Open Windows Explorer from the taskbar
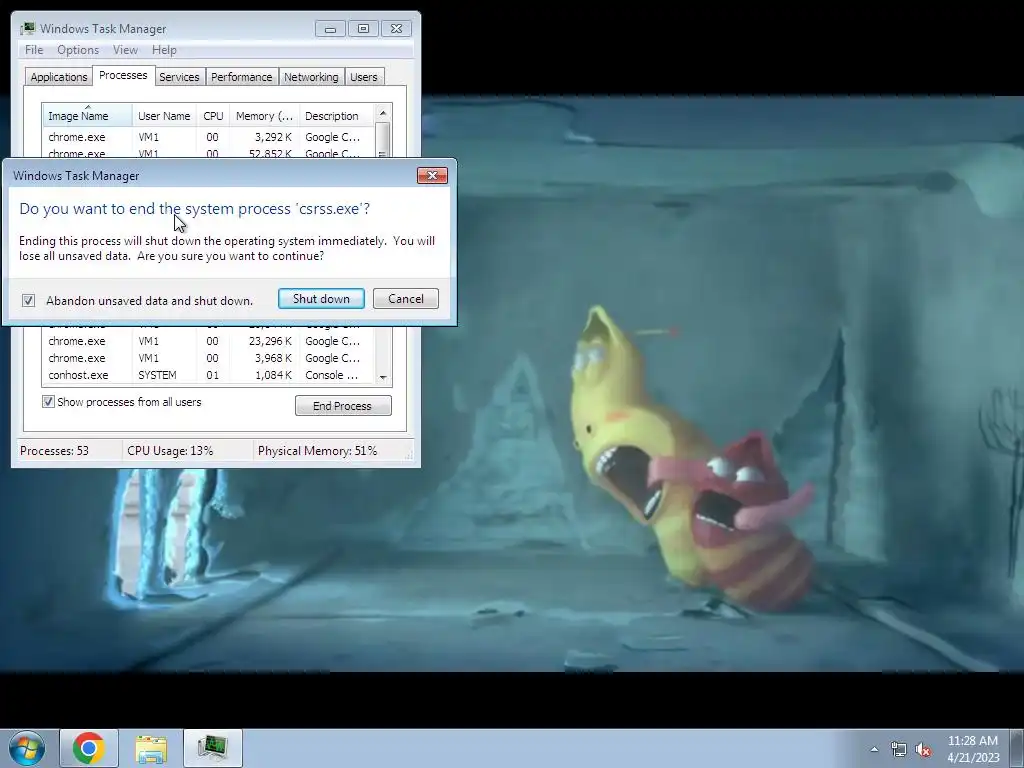Screen dimensions: 1024x768 (x=151, y=748)
